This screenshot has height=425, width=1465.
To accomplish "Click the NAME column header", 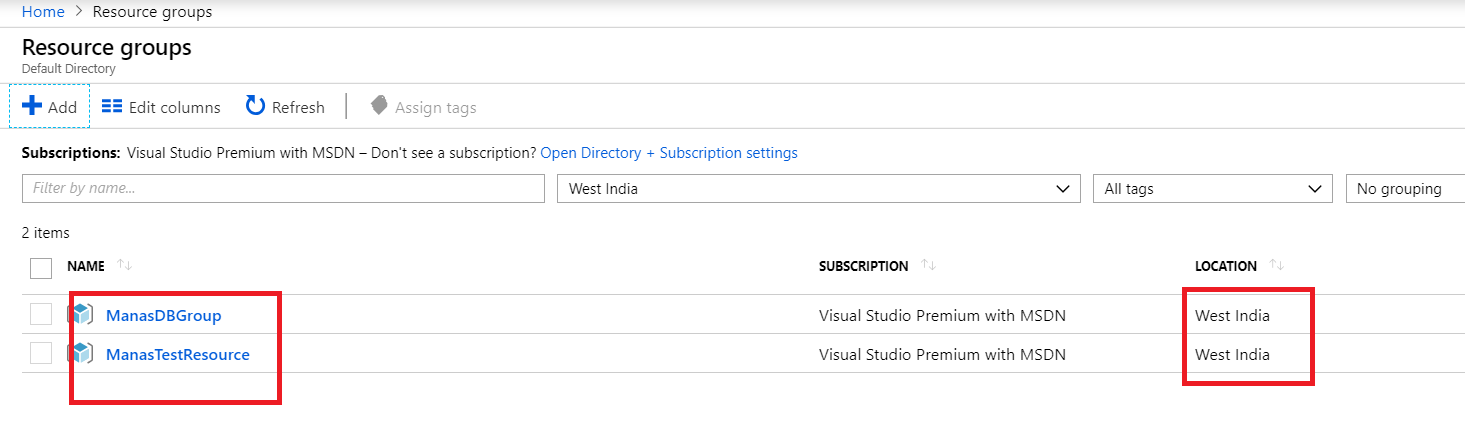I will [86, 266].
